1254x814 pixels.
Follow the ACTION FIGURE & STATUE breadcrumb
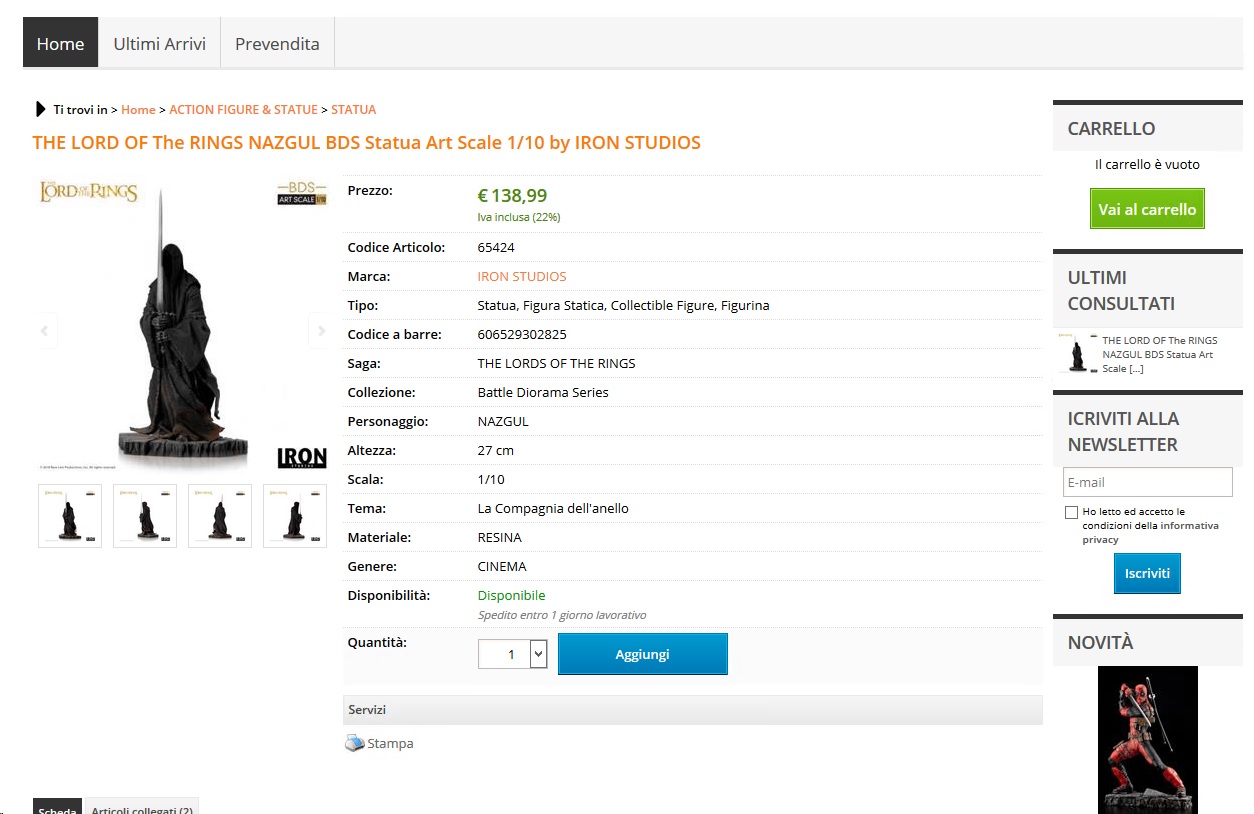(x=243, y=109)
